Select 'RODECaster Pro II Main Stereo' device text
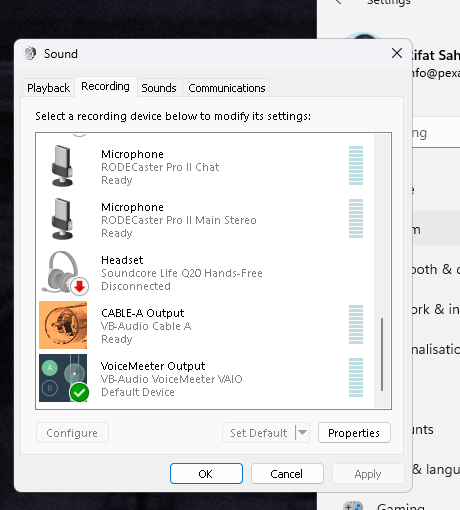Viewport: 460px width, 510px height. (x=179, y=220)
